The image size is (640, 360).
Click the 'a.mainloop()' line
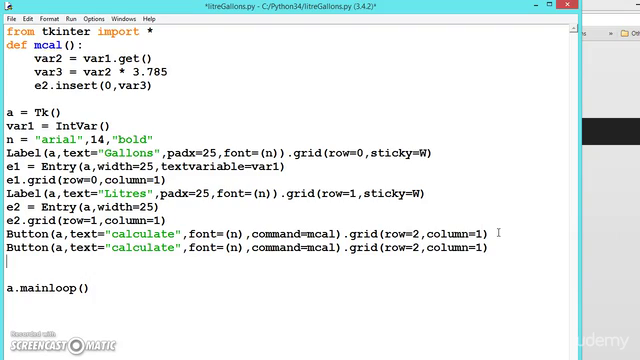click(47, 288)
